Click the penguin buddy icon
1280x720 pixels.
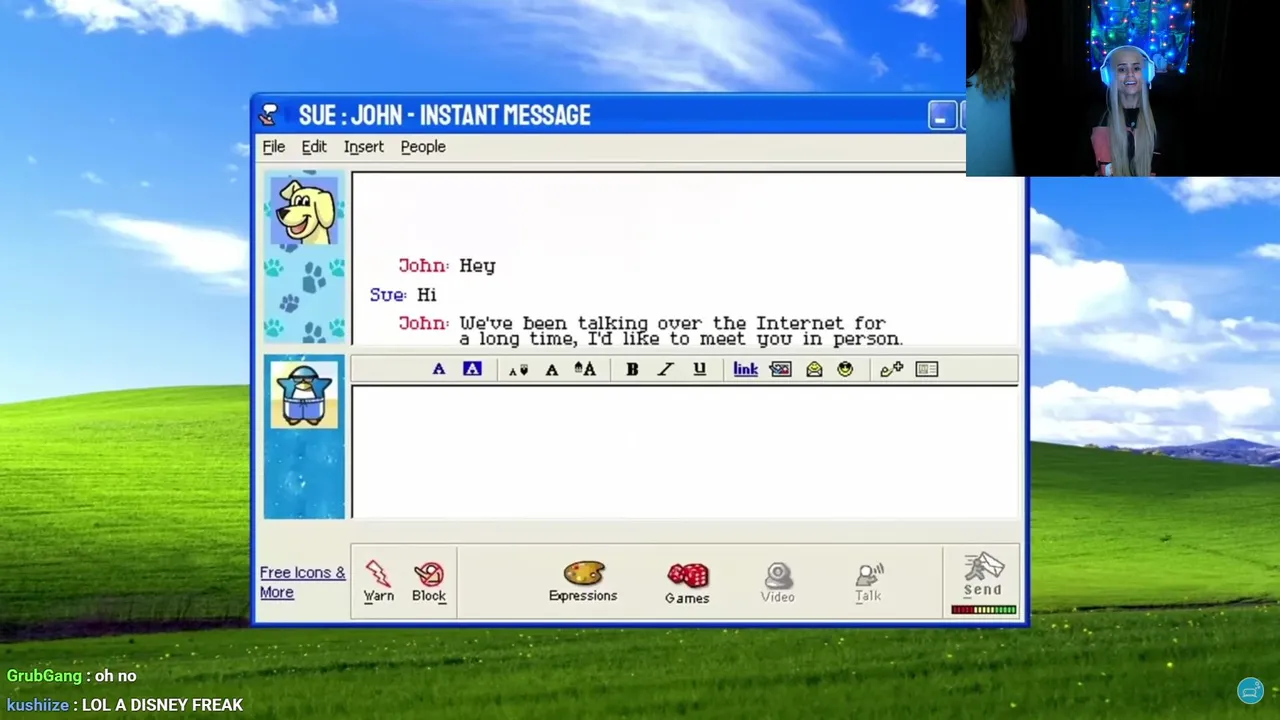[304, 394]
